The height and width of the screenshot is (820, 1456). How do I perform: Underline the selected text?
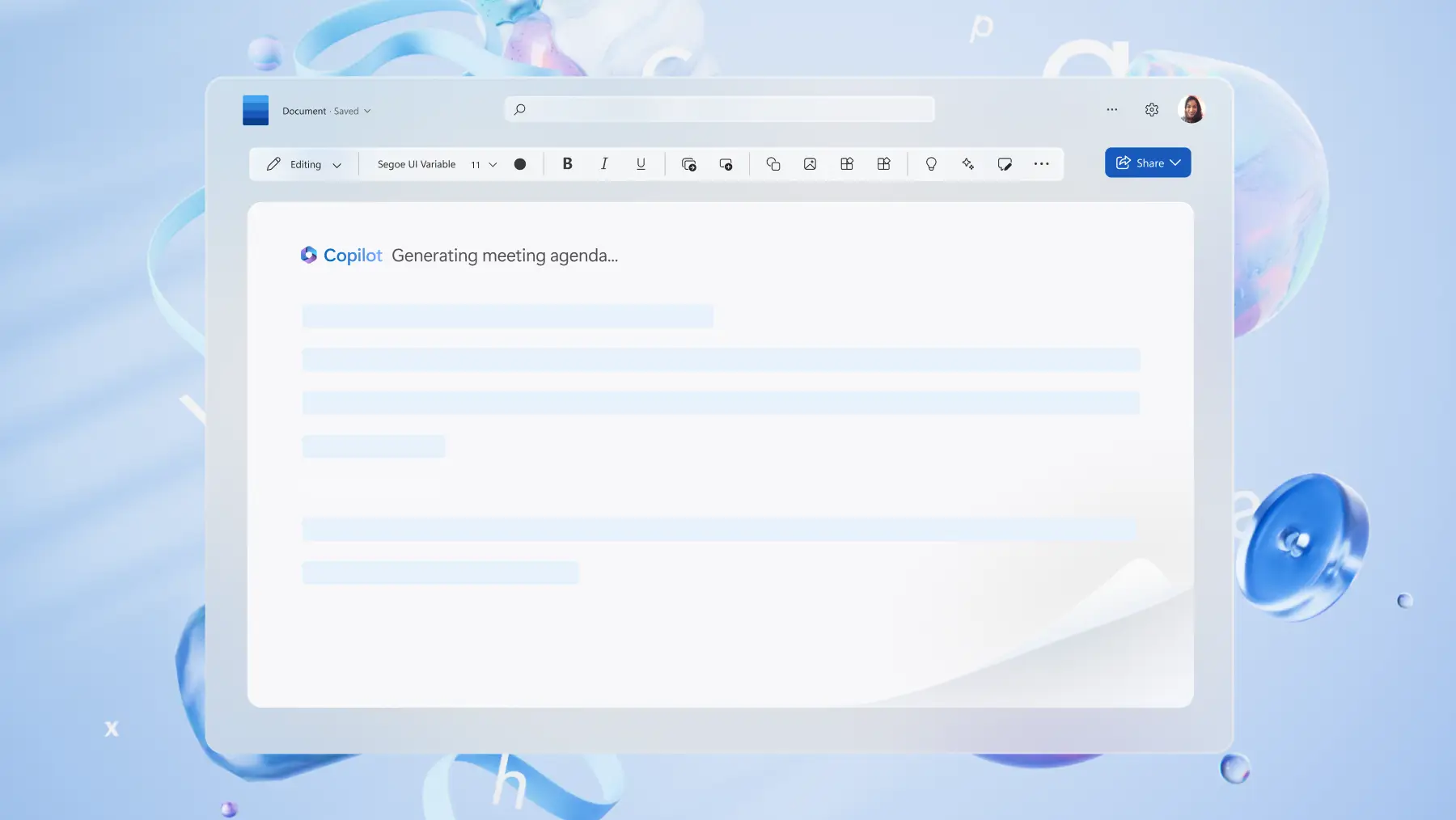[x=640, y=163]
